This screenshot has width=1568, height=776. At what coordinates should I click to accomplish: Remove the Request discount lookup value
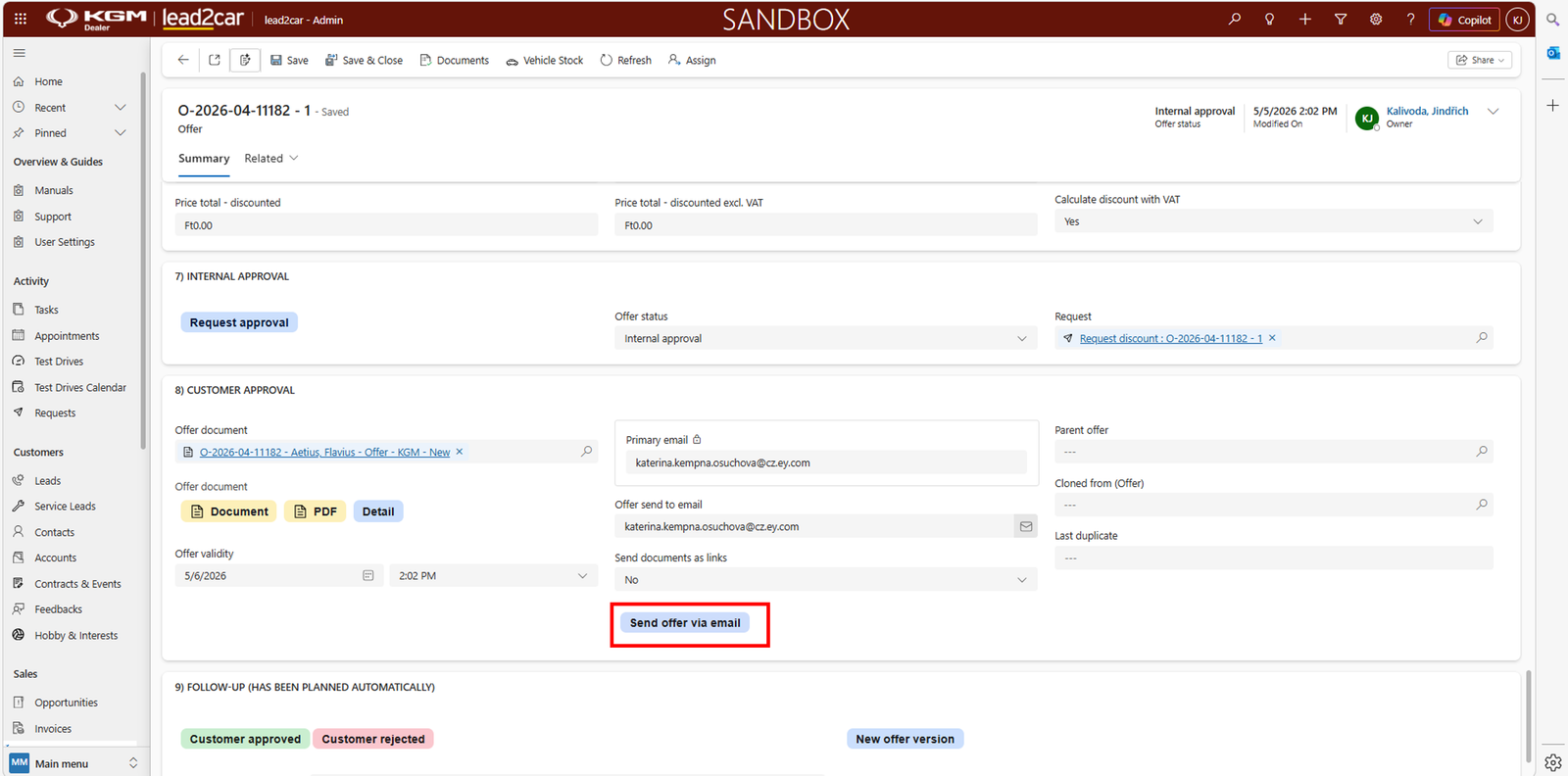point(1272,338)
